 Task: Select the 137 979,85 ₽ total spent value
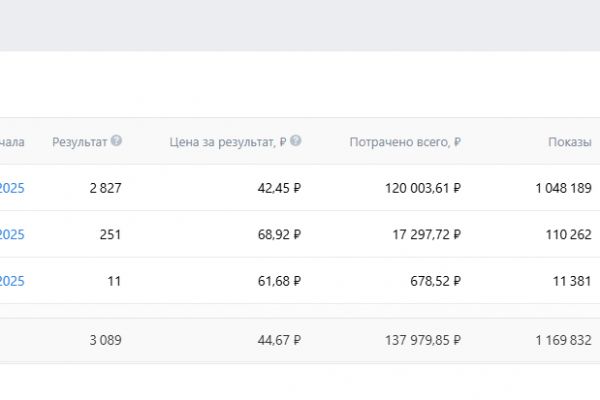422,340
